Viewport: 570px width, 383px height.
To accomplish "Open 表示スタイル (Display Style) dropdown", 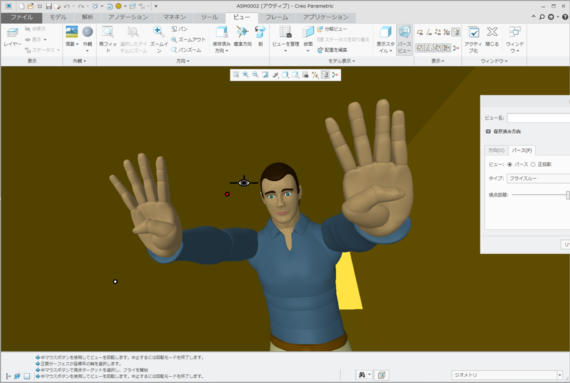I will (386, 47).
